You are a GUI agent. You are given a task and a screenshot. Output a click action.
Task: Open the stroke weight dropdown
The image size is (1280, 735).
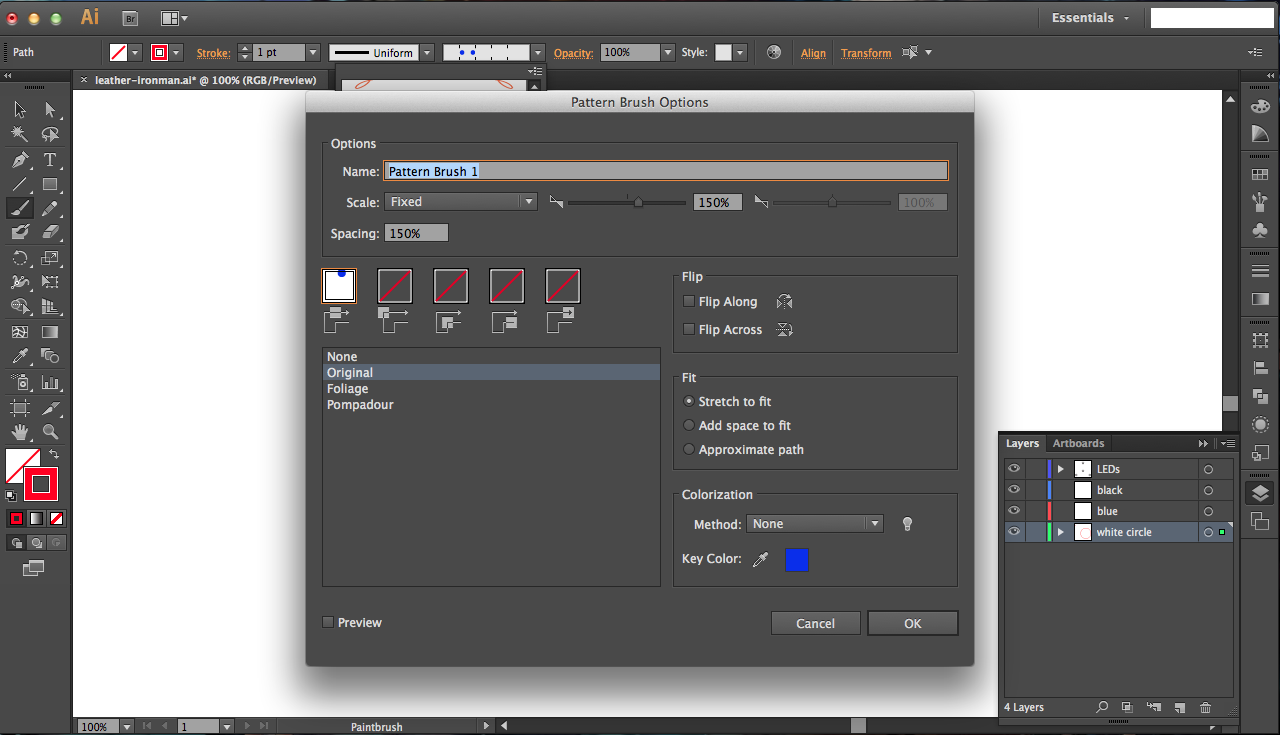coord(313,53)
